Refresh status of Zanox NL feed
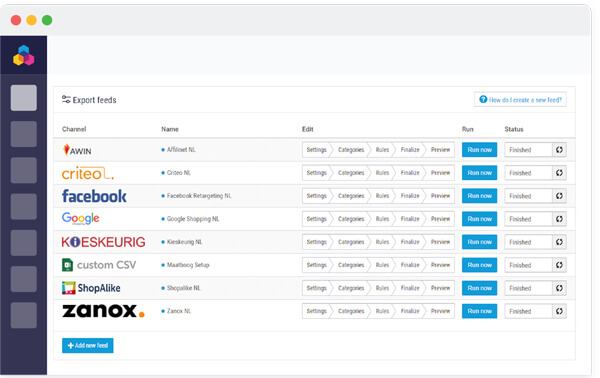 pyautogui.click(x=559, y=311)
